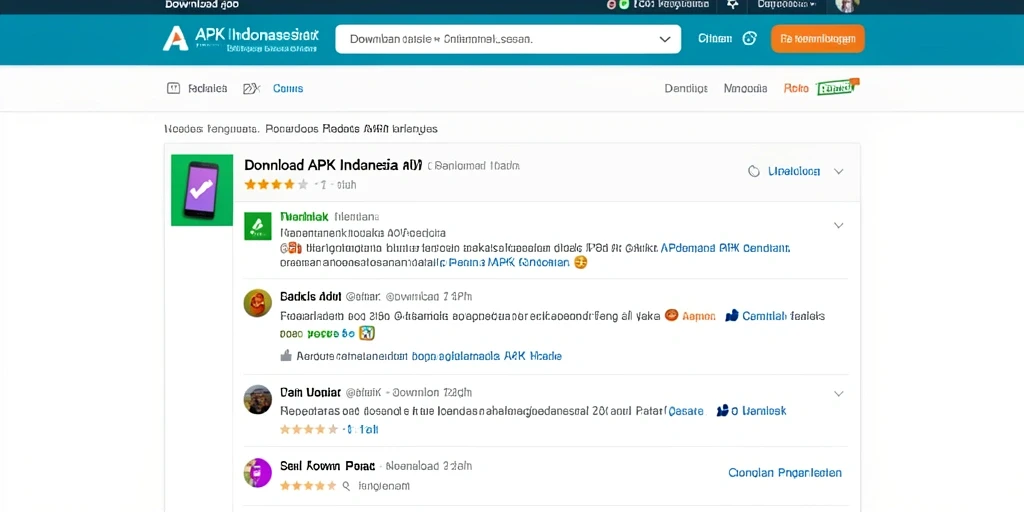Open the orange Reko tab
The width and height of the screenshot is (1024, 512).
[x=796, y=88]
